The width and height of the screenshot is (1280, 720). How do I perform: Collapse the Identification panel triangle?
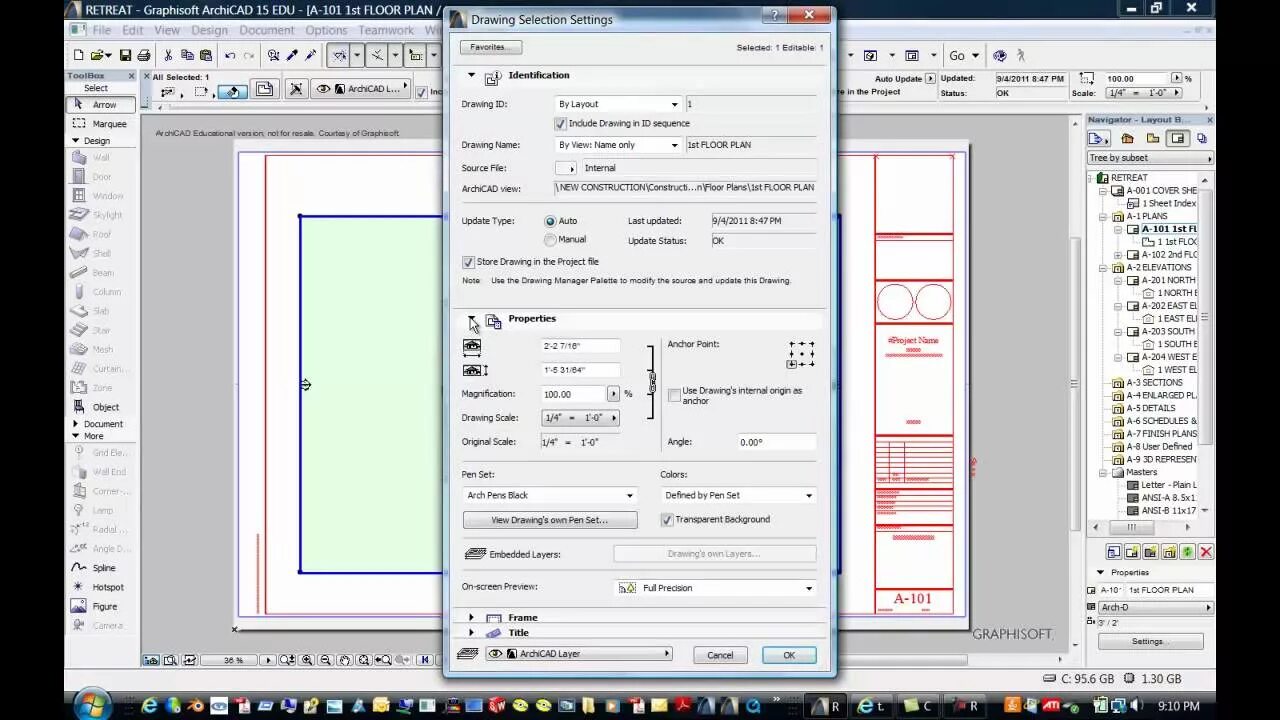472,75
